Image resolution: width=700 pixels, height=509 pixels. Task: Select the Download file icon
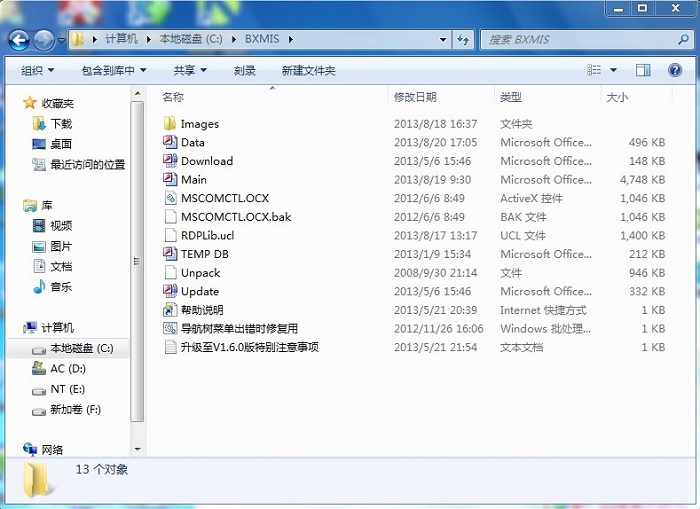tap(170, 161)
